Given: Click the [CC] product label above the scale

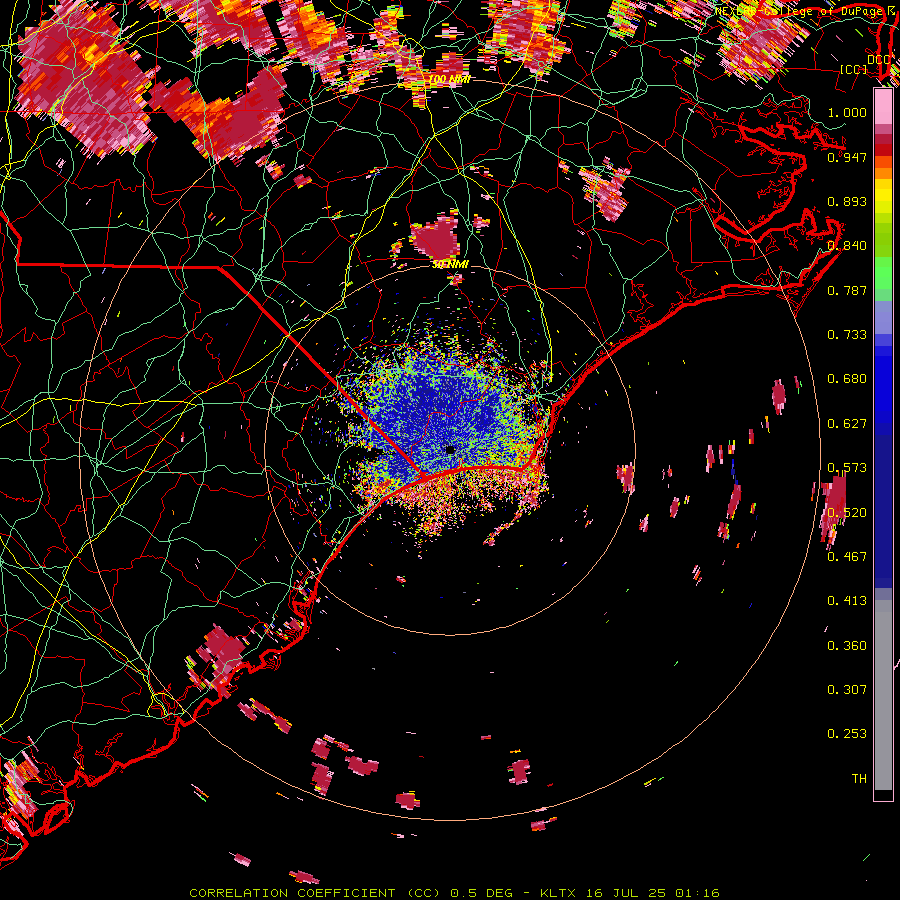Looking at the screenshot, I should coord(854,69).
